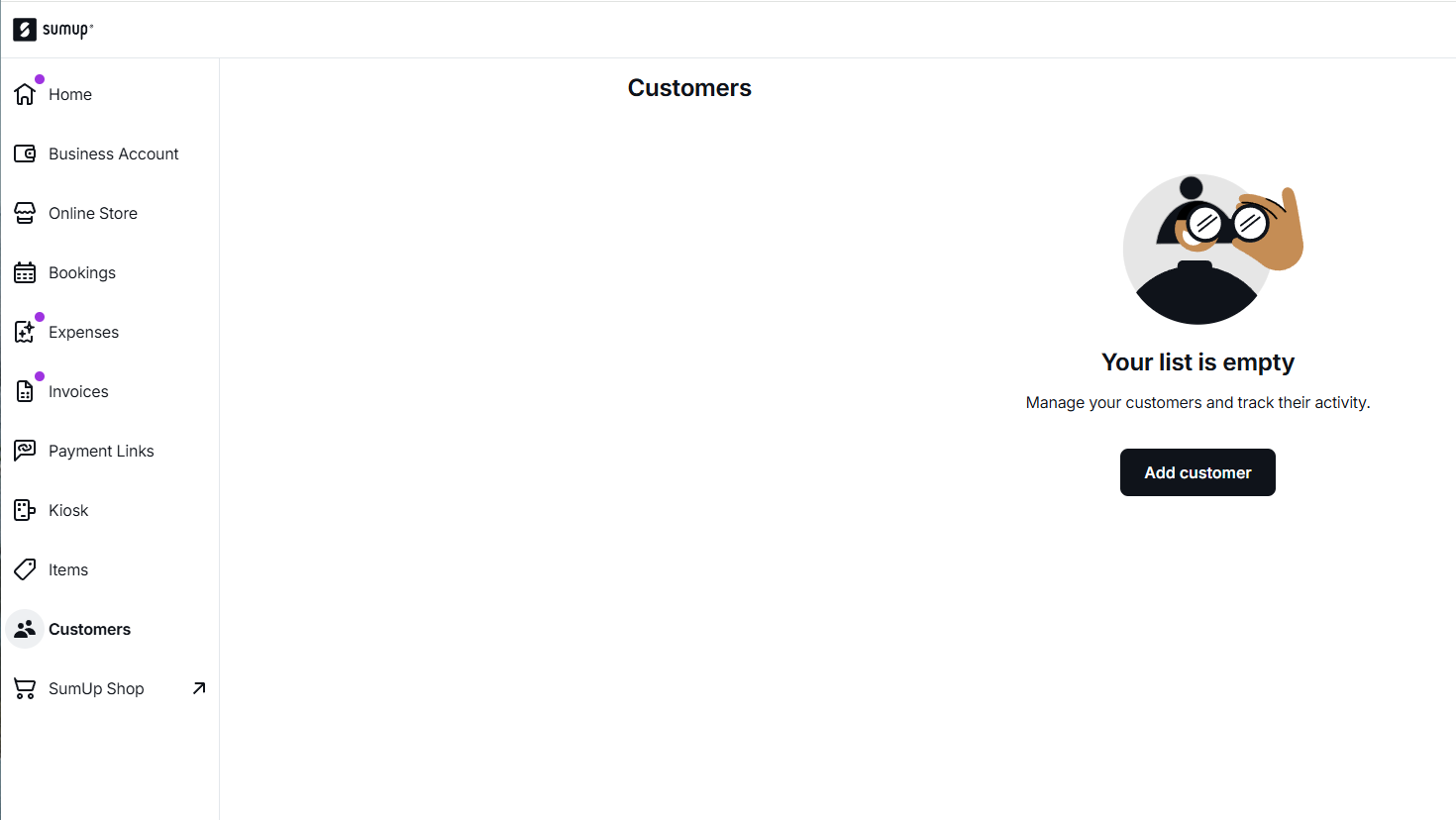Open the SumUp Shop cart icon

(x=25, y=688)
